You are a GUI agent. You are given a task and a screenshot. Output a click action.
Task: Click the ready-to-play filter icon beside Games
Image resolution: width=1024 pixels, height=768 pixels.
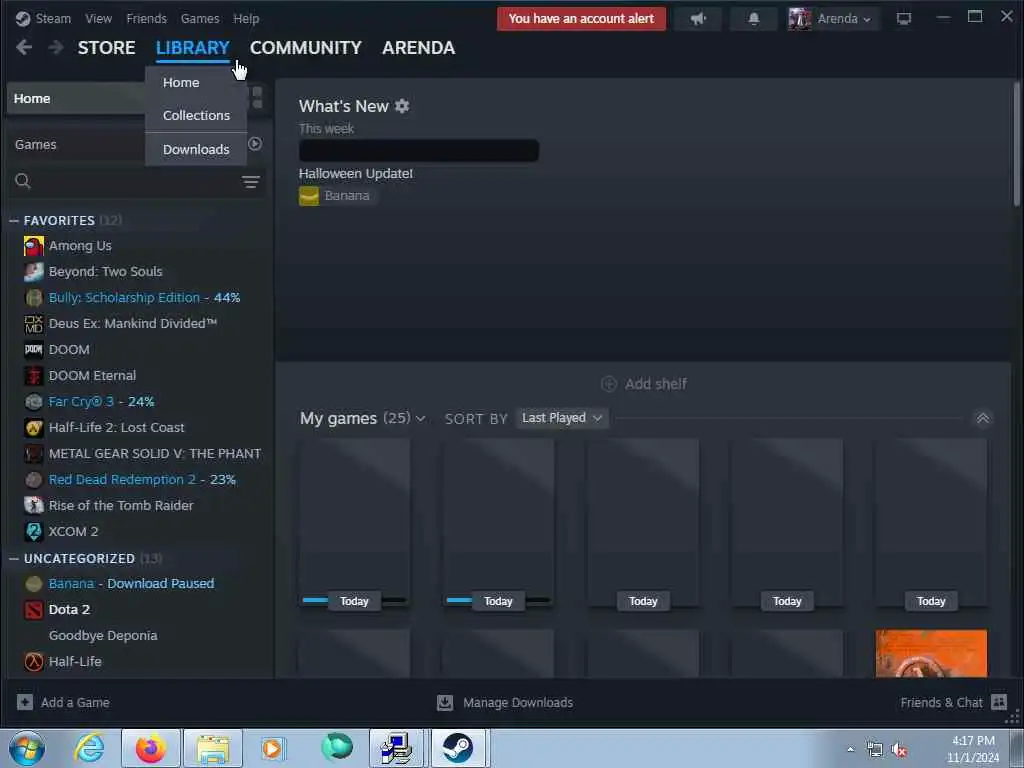[x=255, y=144]
